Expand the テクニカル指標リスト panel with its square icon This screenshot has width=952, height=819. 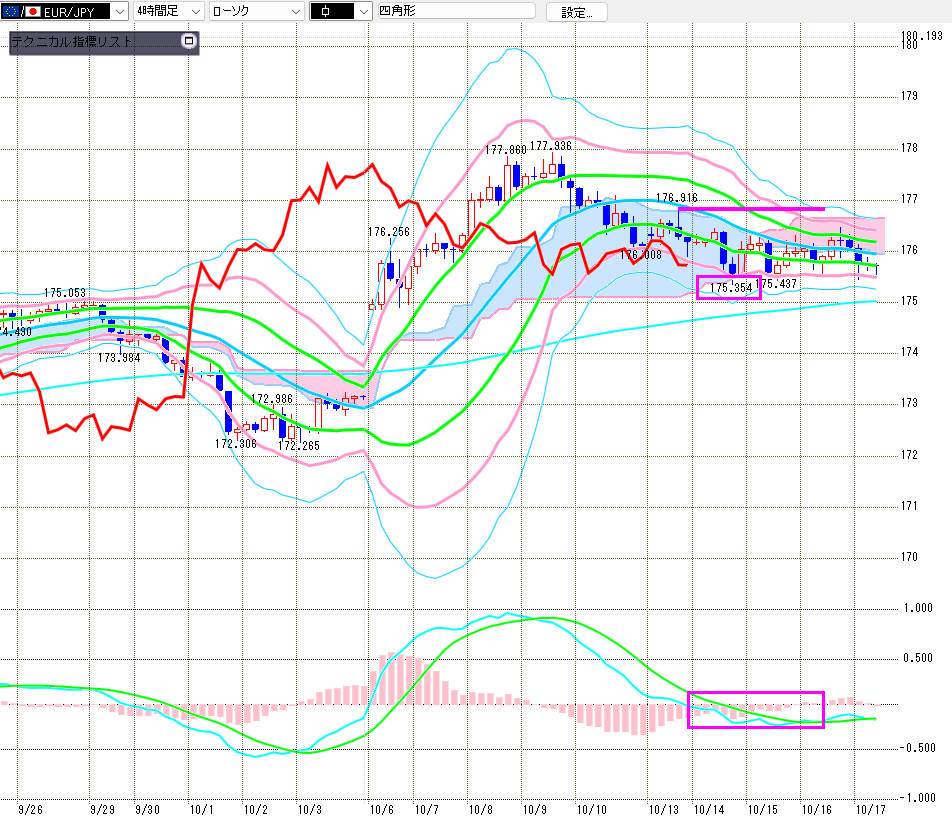click(188, 42)
